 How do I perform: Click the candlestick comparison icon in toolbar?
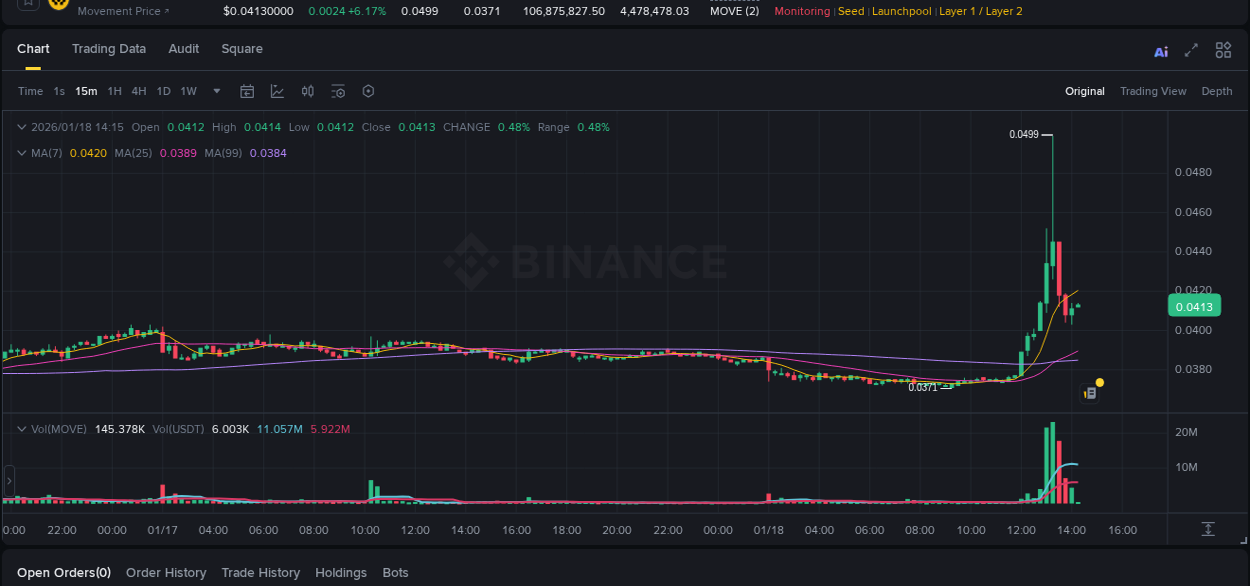click(307, 91)
